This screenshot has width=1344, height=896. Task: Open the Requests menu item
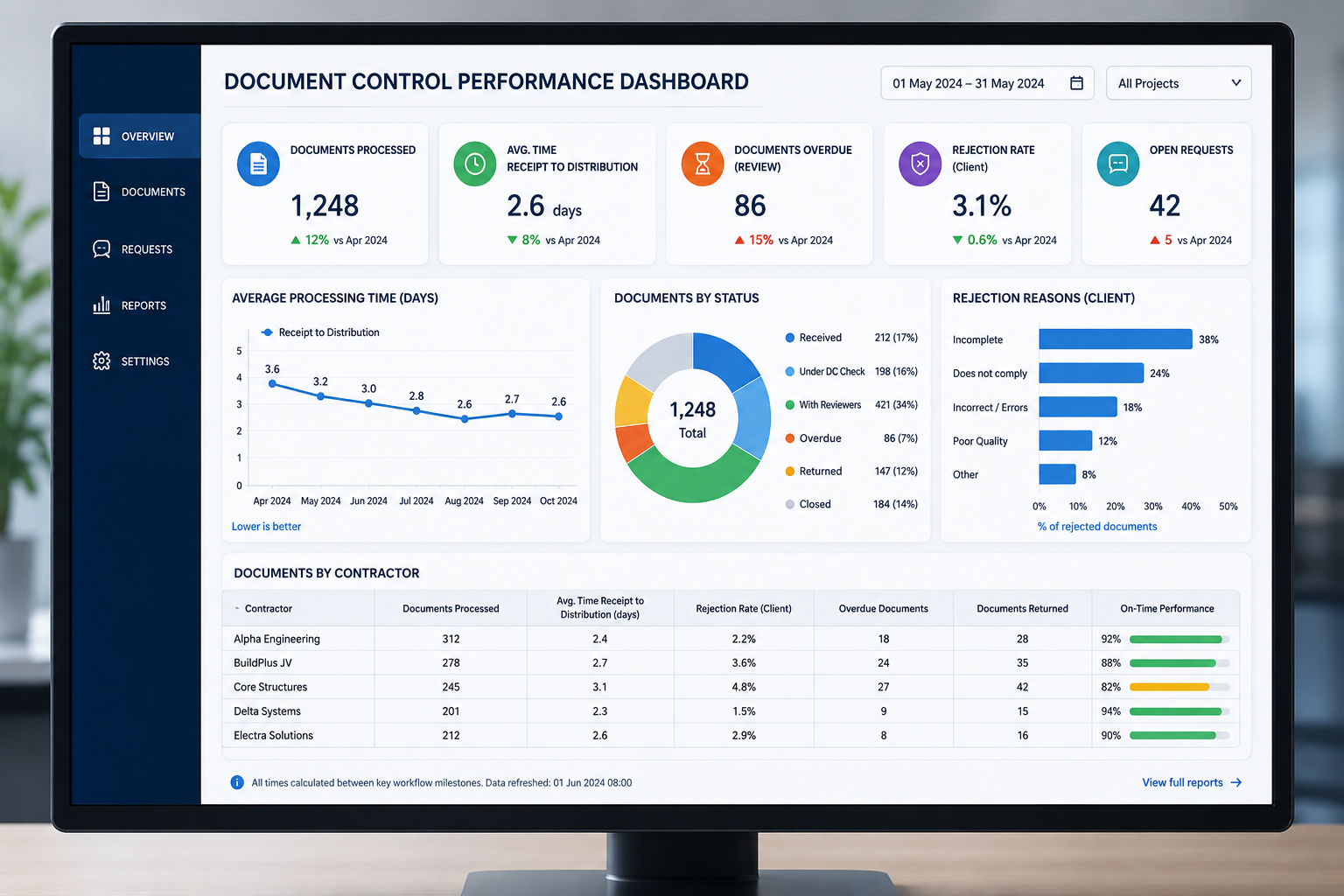click(x=140, y=249)
